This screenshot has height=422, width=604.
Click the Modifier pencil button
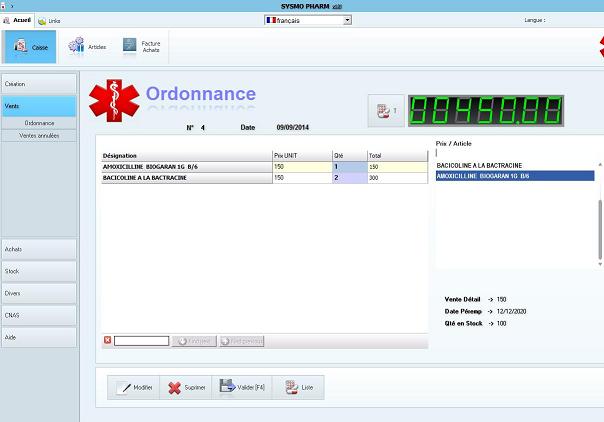pos(134,387)
